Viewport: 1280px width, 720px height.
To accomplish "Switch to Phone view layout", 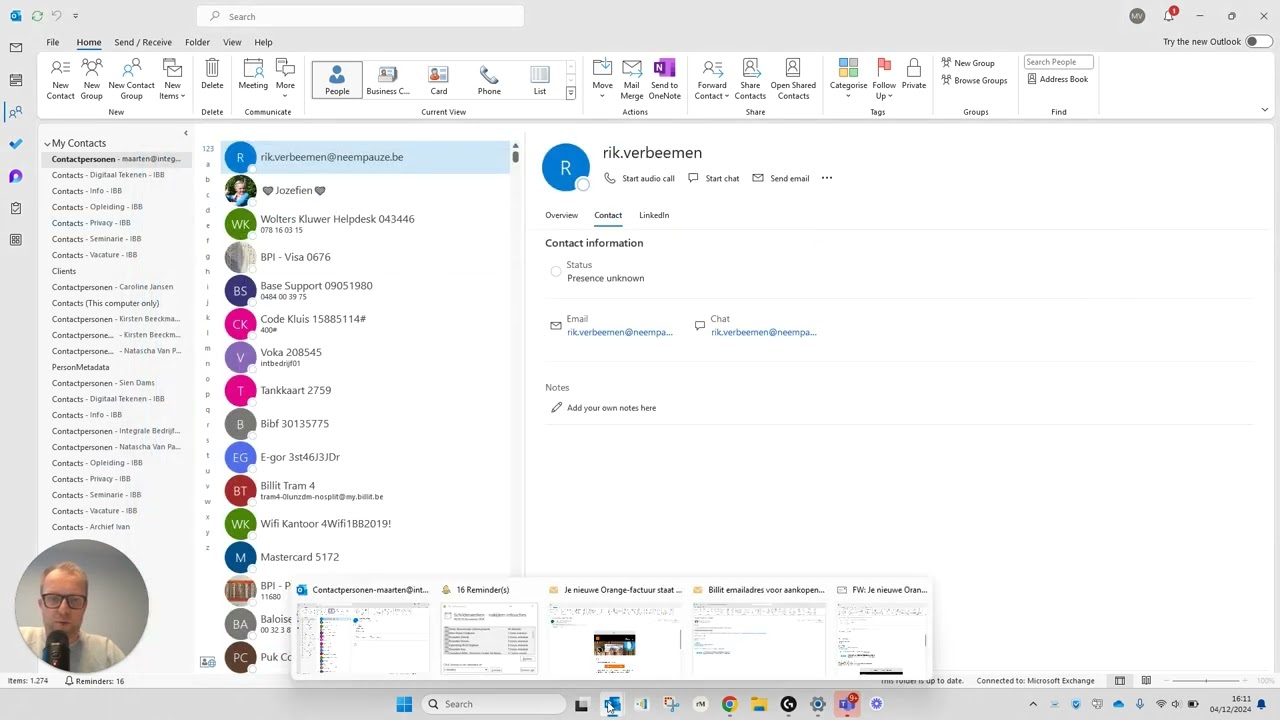I will click(489, 80).
